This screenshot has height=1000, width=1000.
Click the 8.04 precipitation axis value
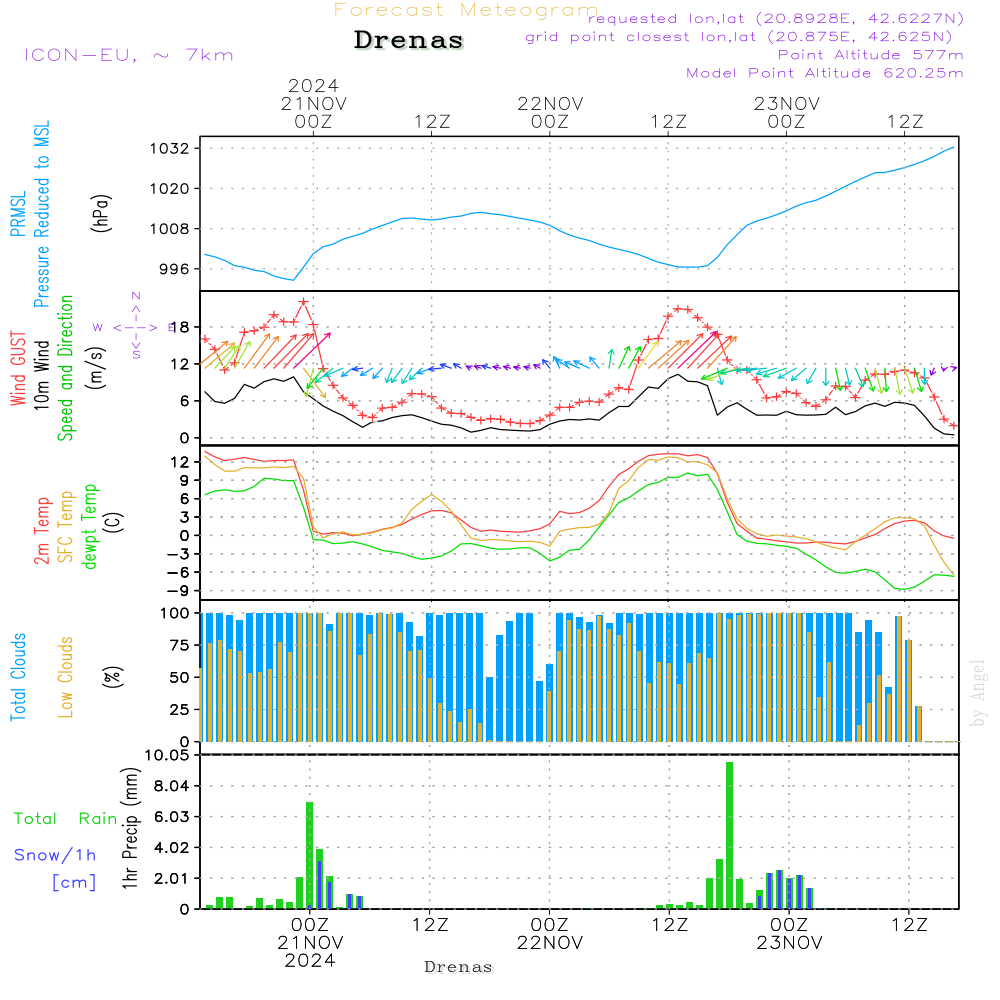pos(172,786)
